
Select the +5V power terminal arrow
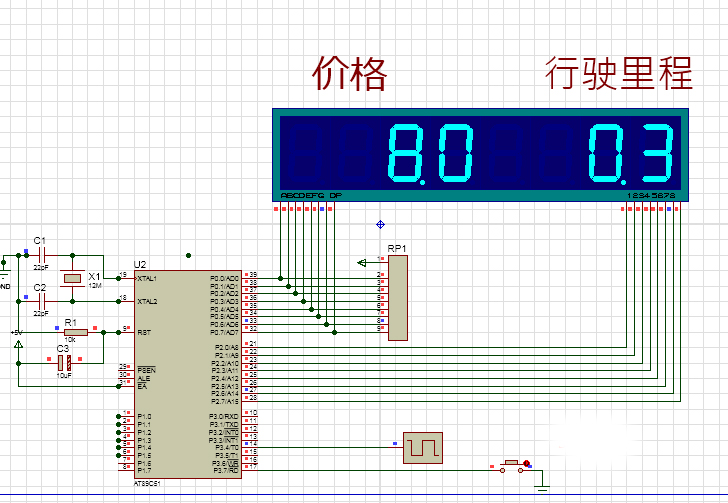click(x=19, y=345)
